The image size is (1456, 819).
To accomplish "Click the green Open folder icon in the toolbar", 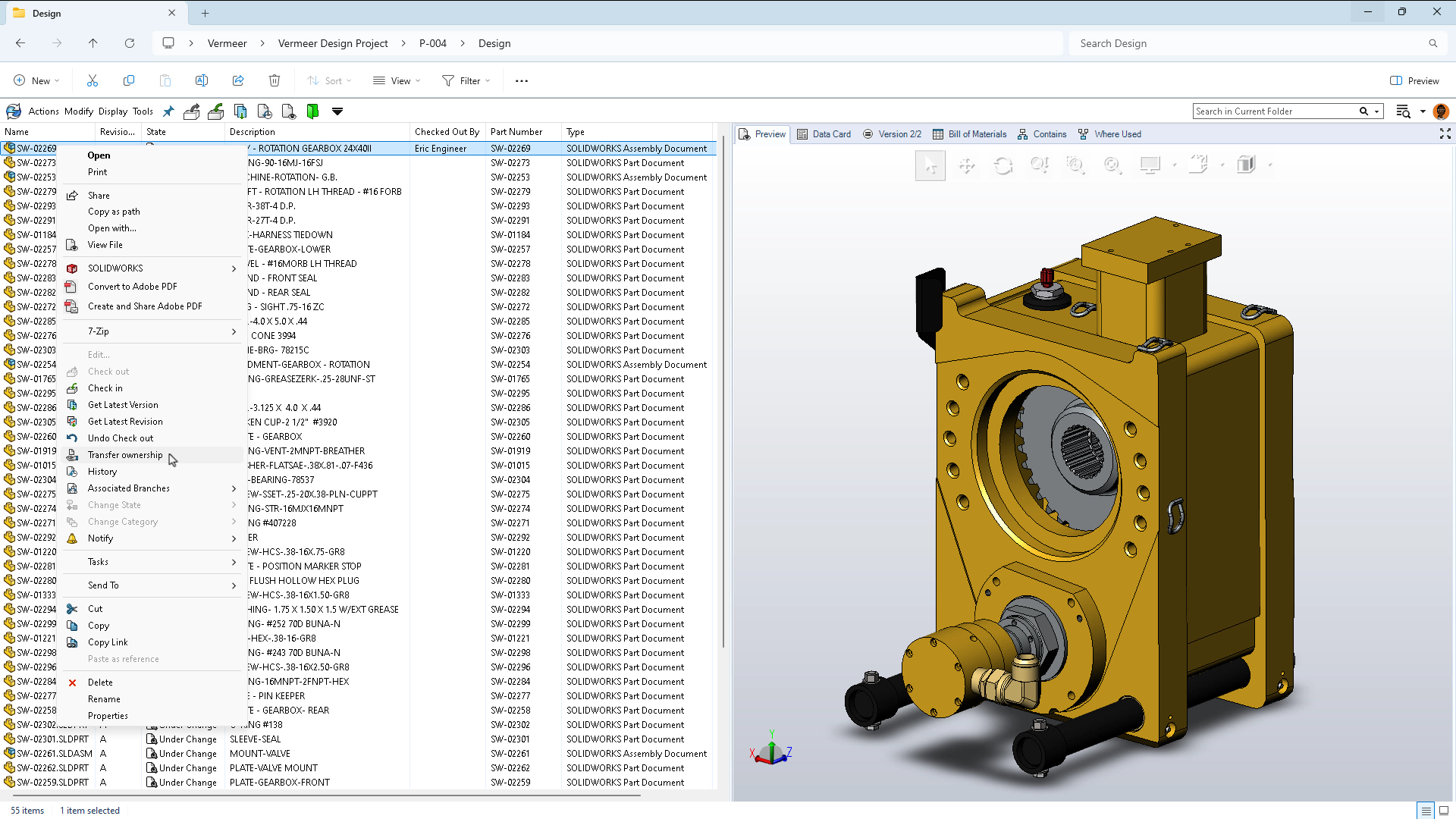I will [312, 111].
